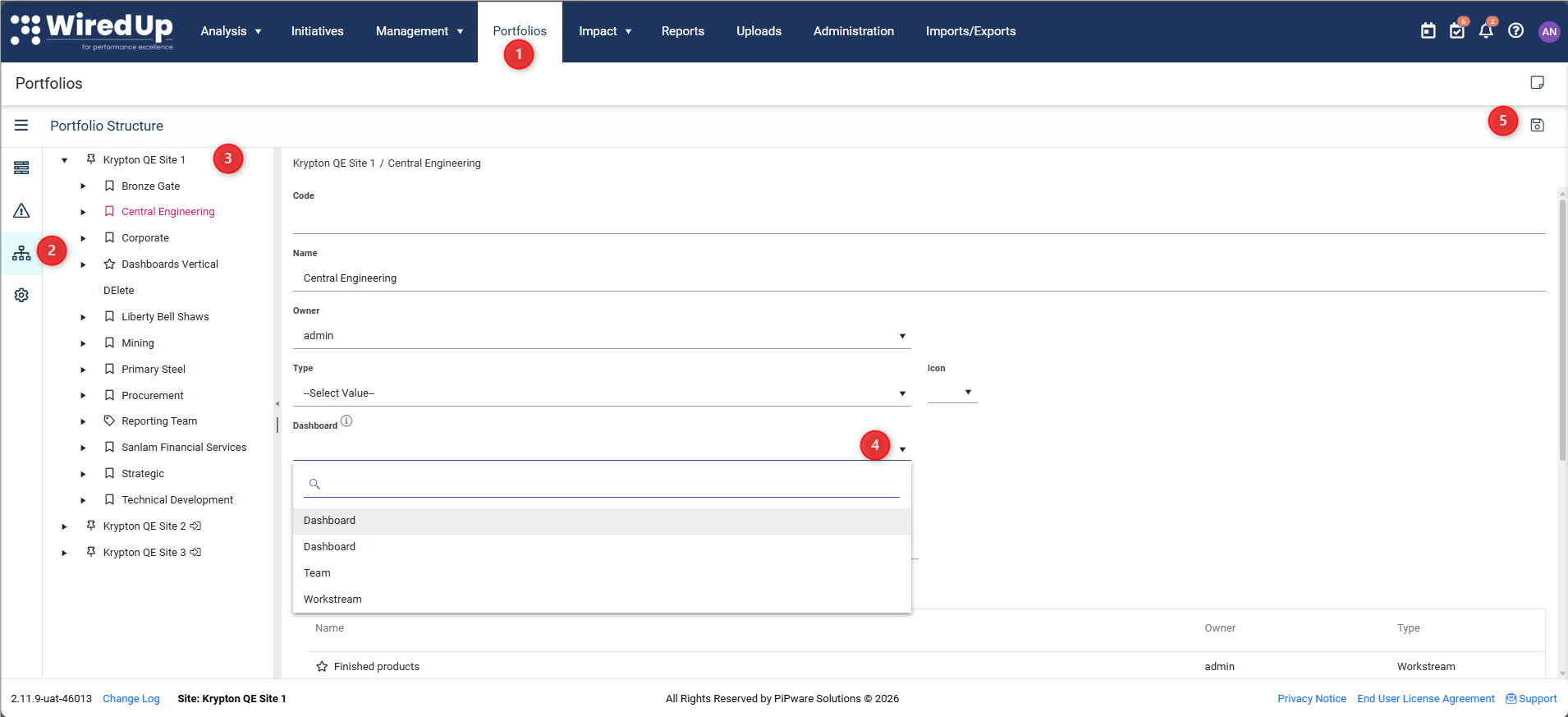The height and width of the screenshot is (717, 1568).
Task: Click the star icon beside Finished products
Action: pyautogui.click(x=322, y=666)
